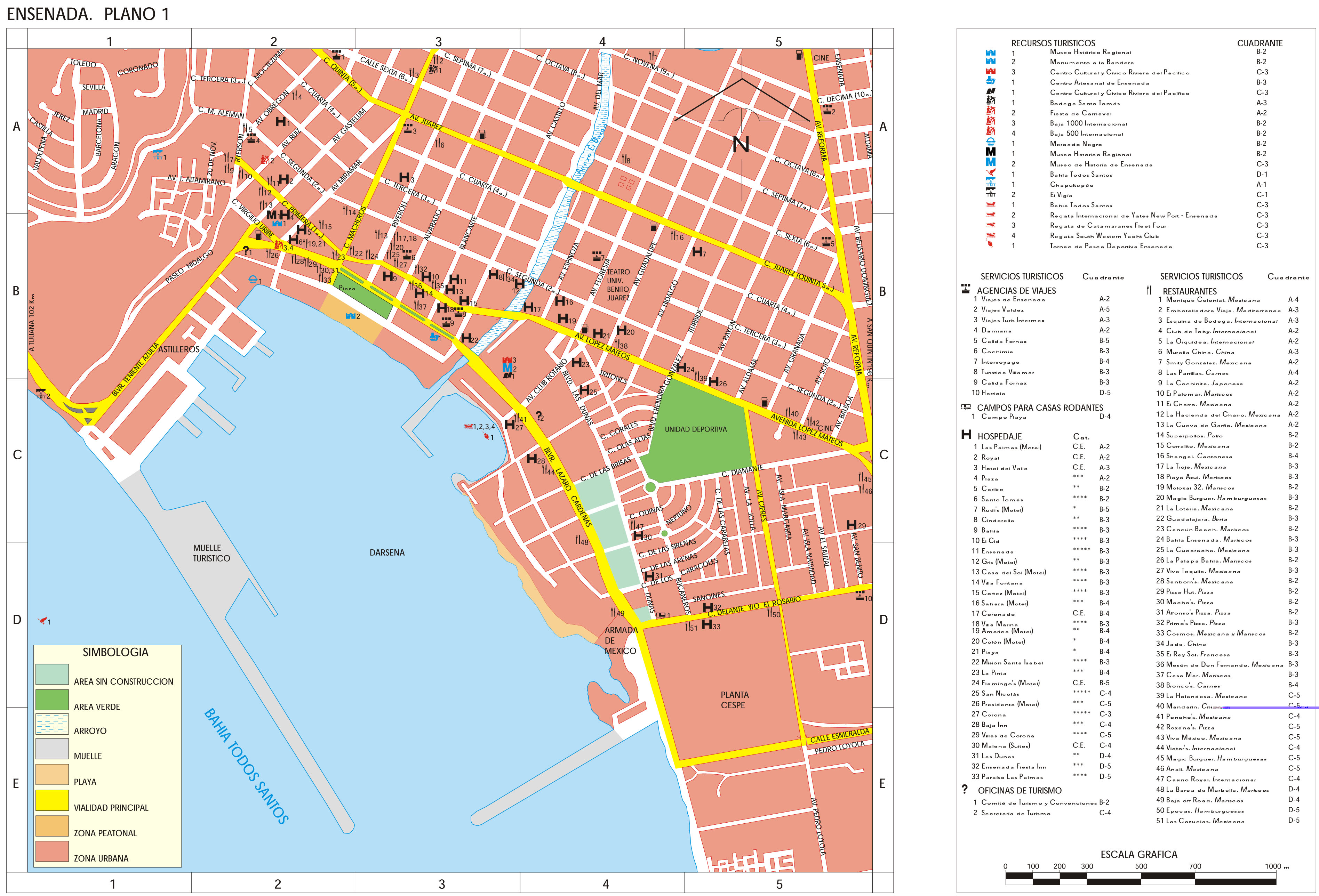Click the AREA VERDE legend swatch
Screen dimensions: 1319x896
point(52,700)
